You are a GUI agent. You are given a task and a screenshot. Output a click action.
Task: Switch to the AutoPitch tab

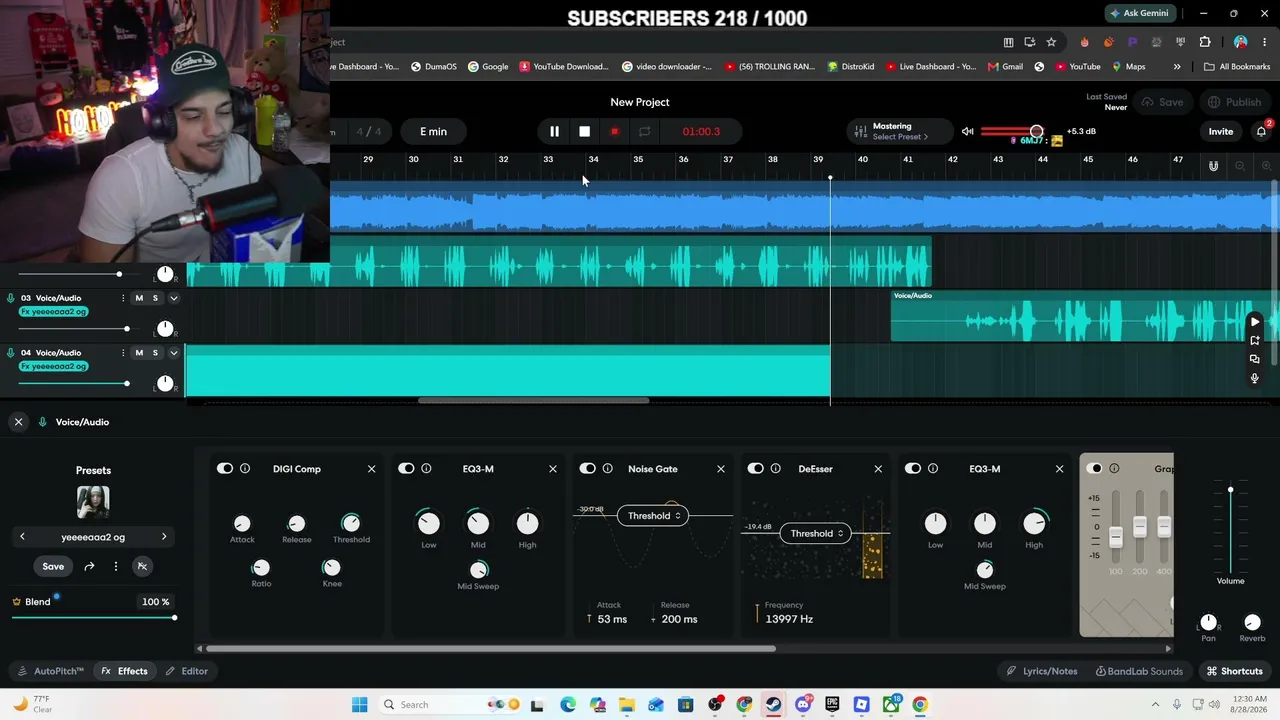[x=52, y=671]
